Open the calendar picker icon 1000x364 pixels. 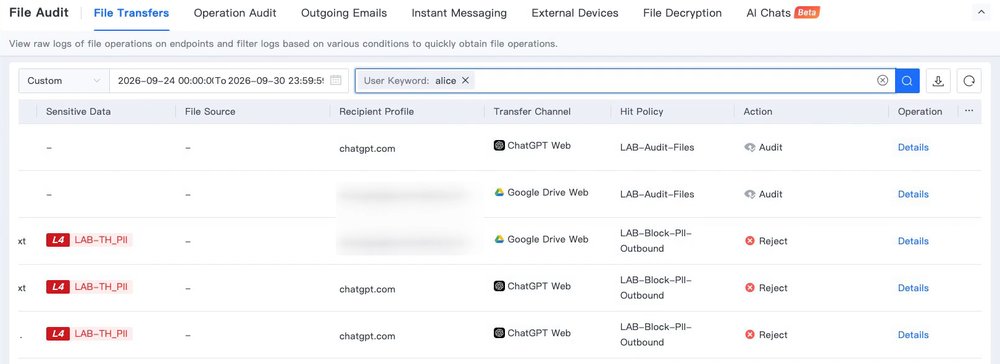click(x=336, y=81)
